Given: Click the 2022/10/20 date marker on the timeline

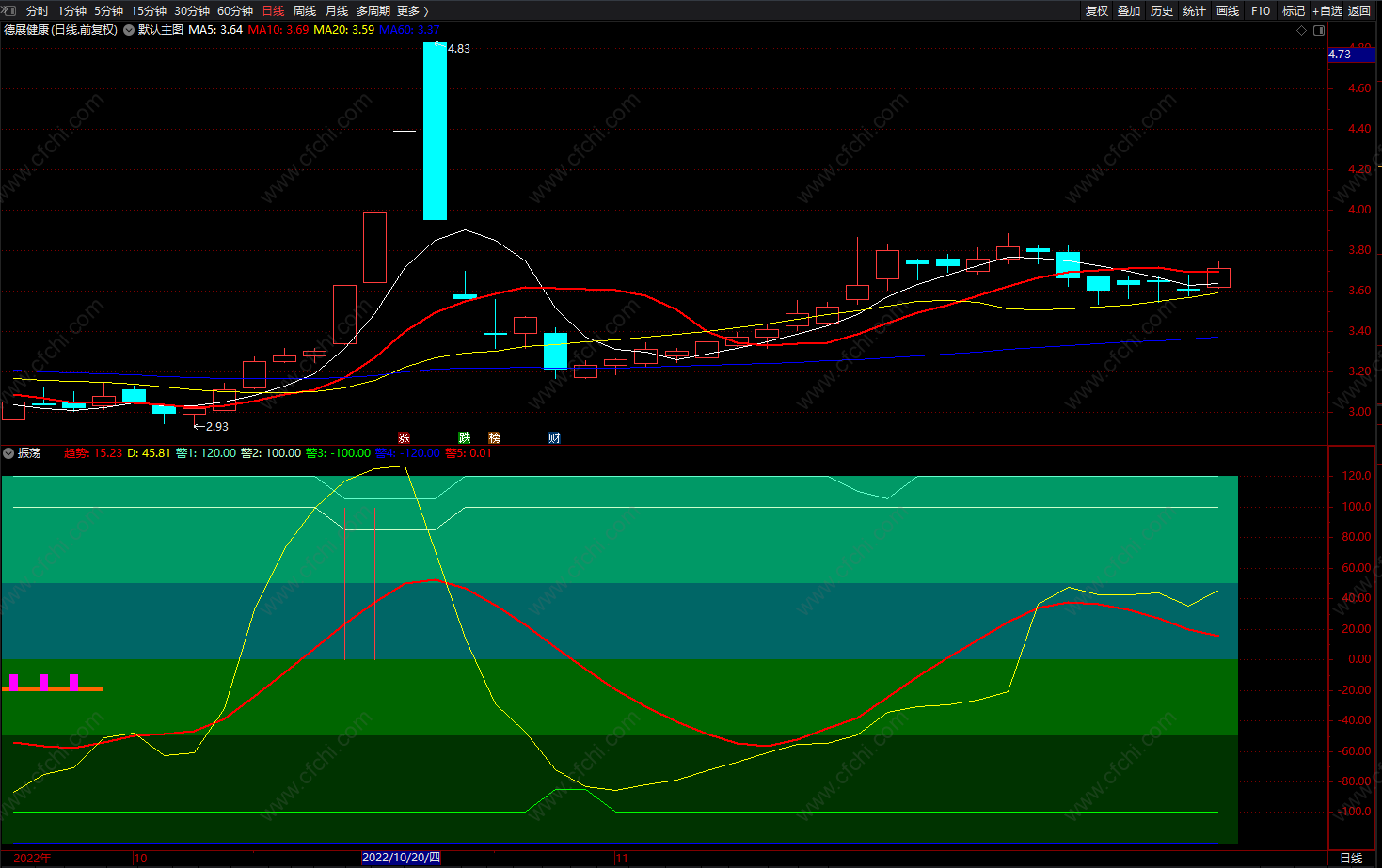Looking at the screenshot, I should point(401,858).
